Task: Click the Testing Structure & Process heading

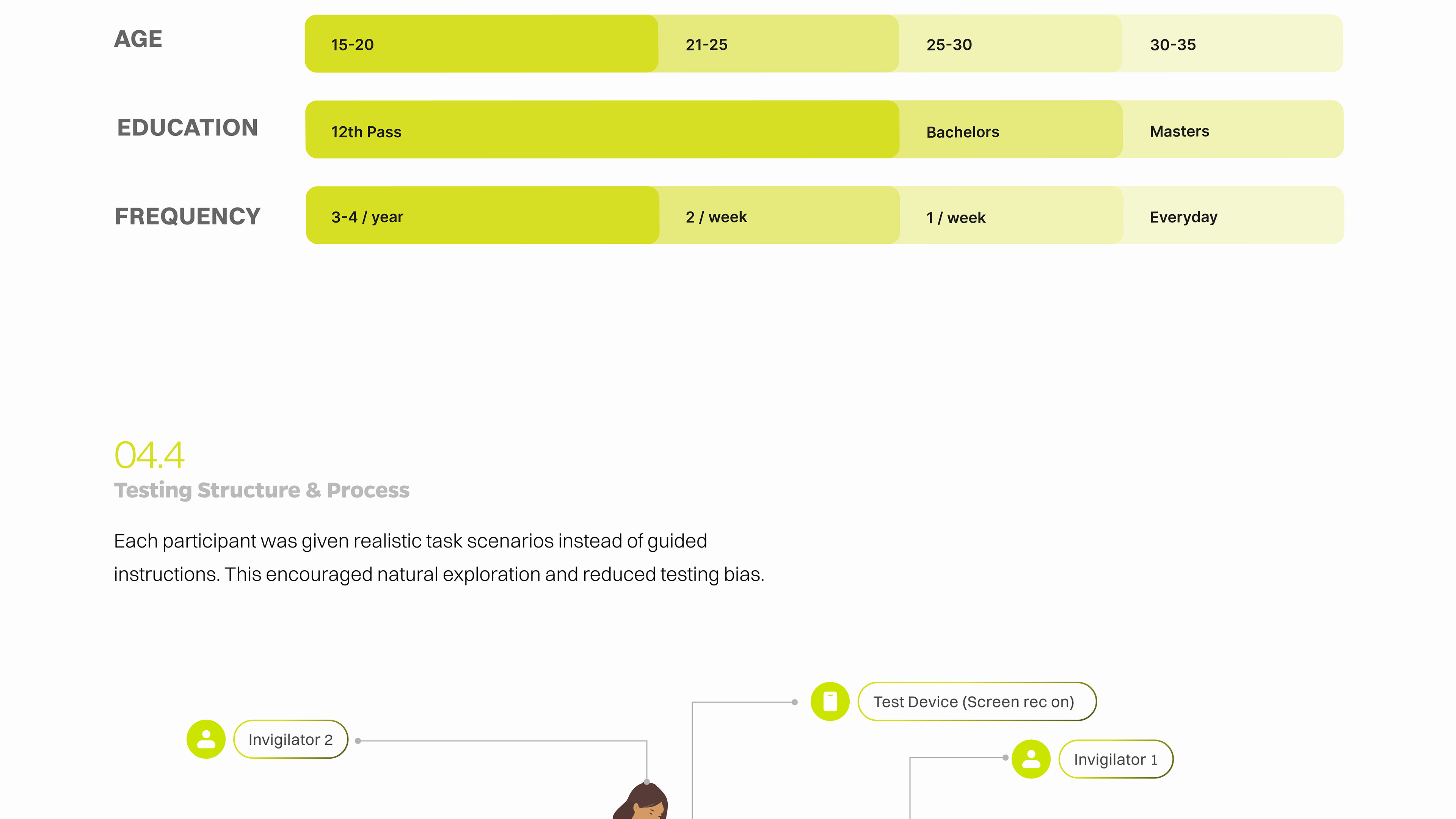Action: (x=262, y=490)
